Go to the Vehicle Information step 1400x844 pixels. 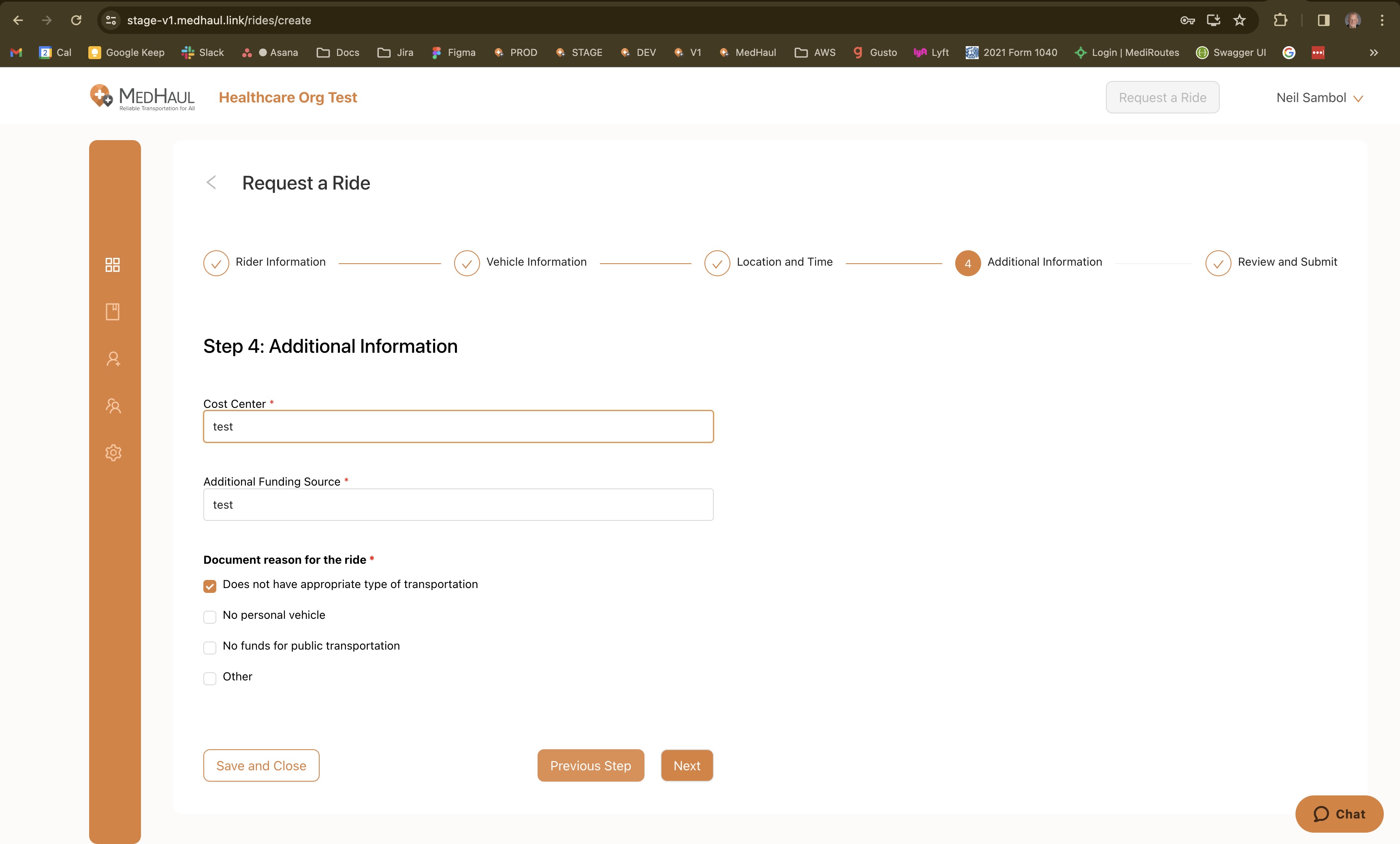click(x=521, y=263)
